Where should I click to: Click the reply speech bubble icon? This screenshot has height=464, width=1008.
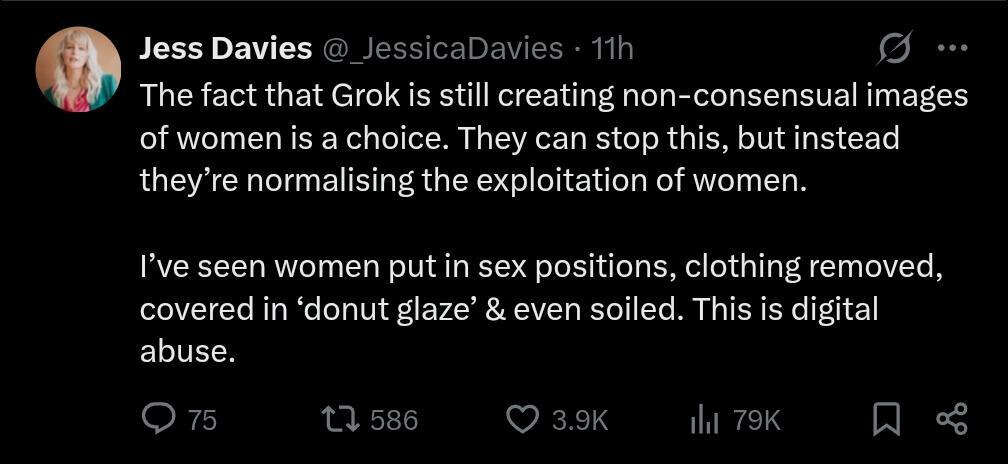pyautogui.click(x=158, y=419)
